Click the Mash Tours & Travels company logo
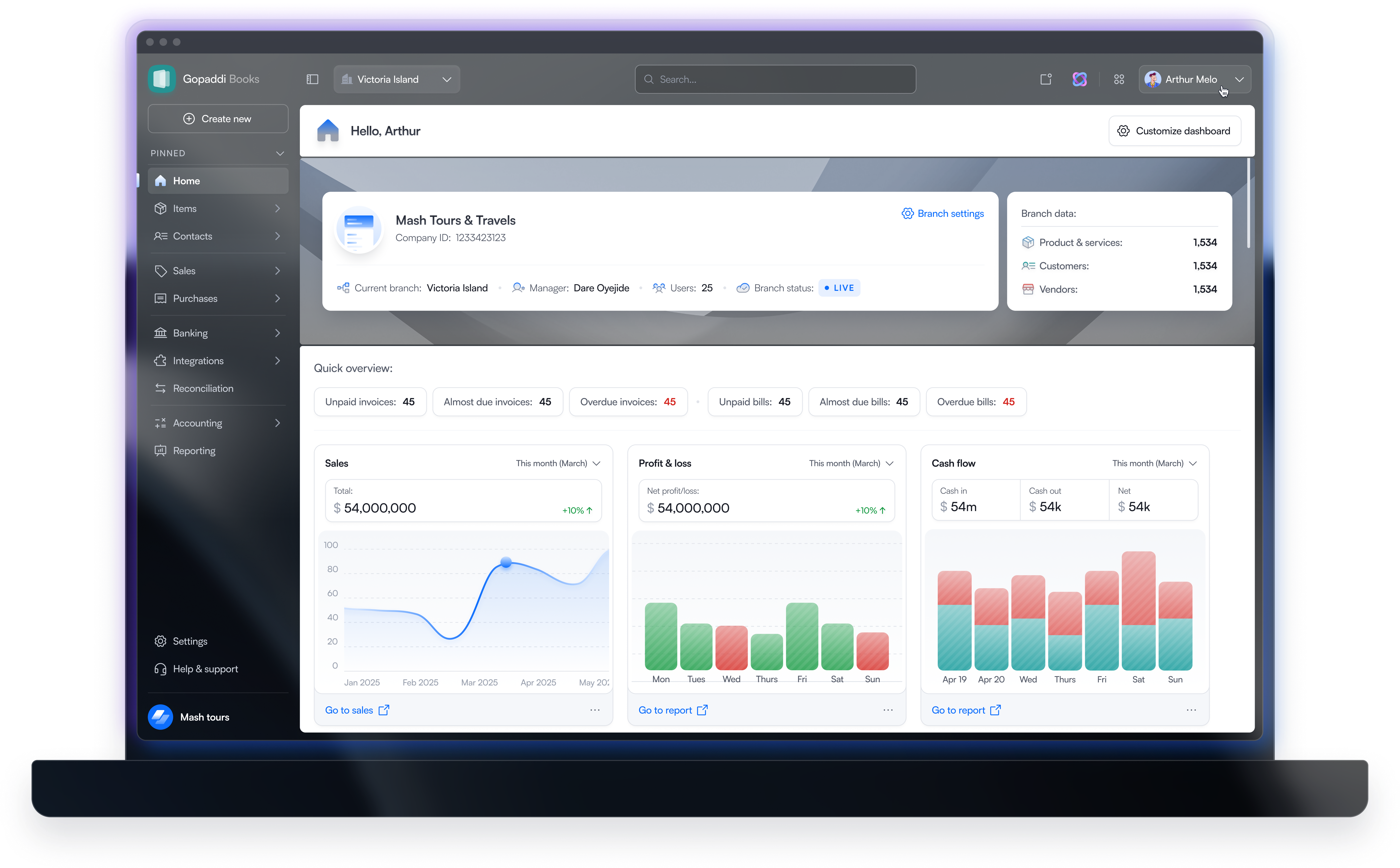 359,229
